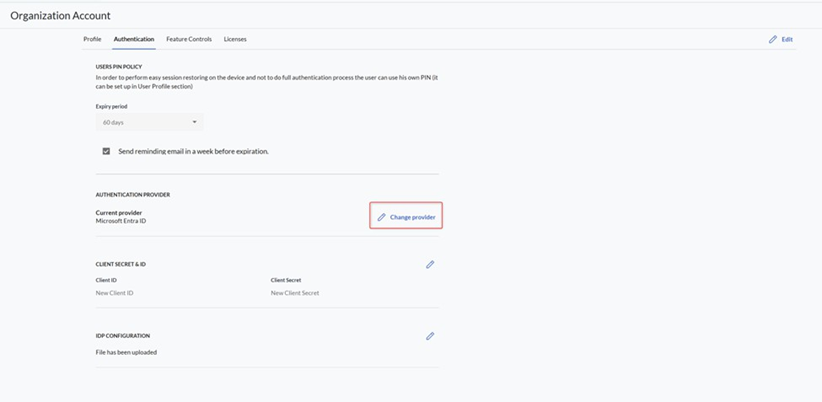Image resolution: width=822 pixels, height=402 pixels.
Task: Click the New Client ID field
Action: click(115, 293)
